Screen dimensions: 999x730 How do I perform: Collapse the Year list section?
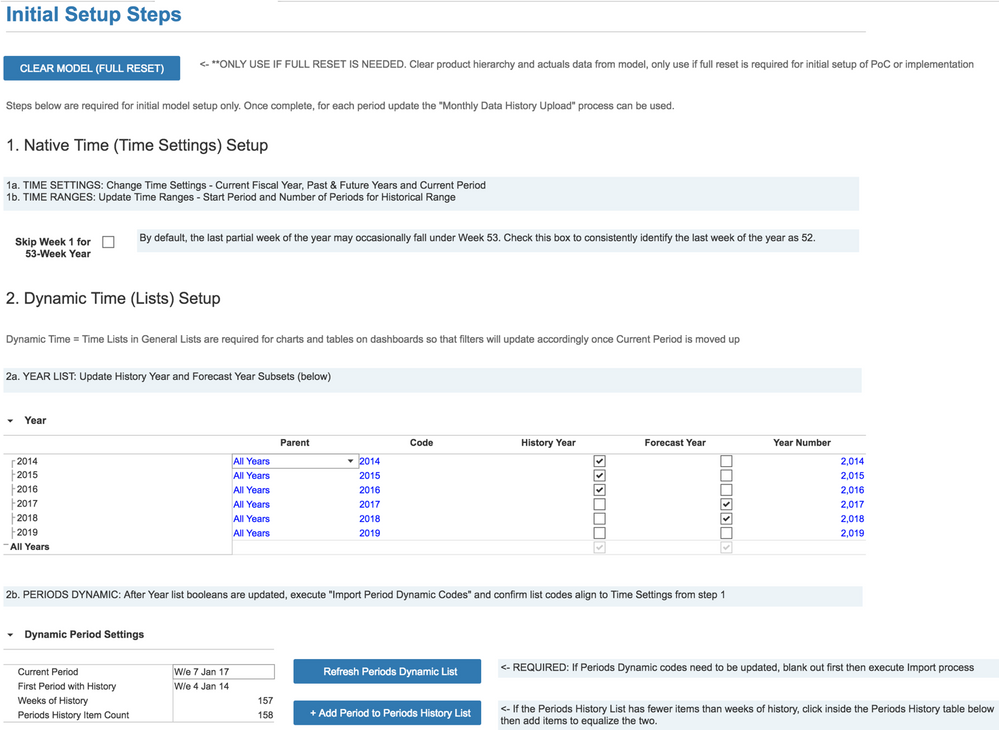[x=11, y=420]
